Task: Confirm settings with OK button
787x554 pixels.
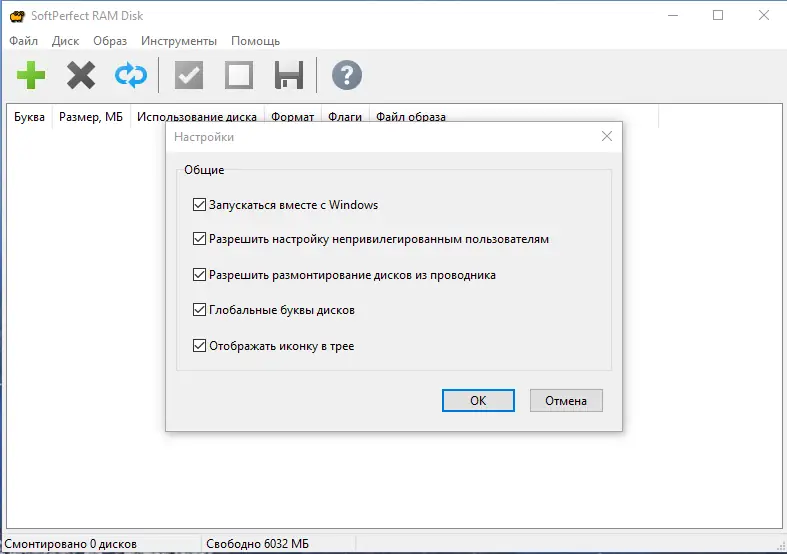Action: [478, 400]
